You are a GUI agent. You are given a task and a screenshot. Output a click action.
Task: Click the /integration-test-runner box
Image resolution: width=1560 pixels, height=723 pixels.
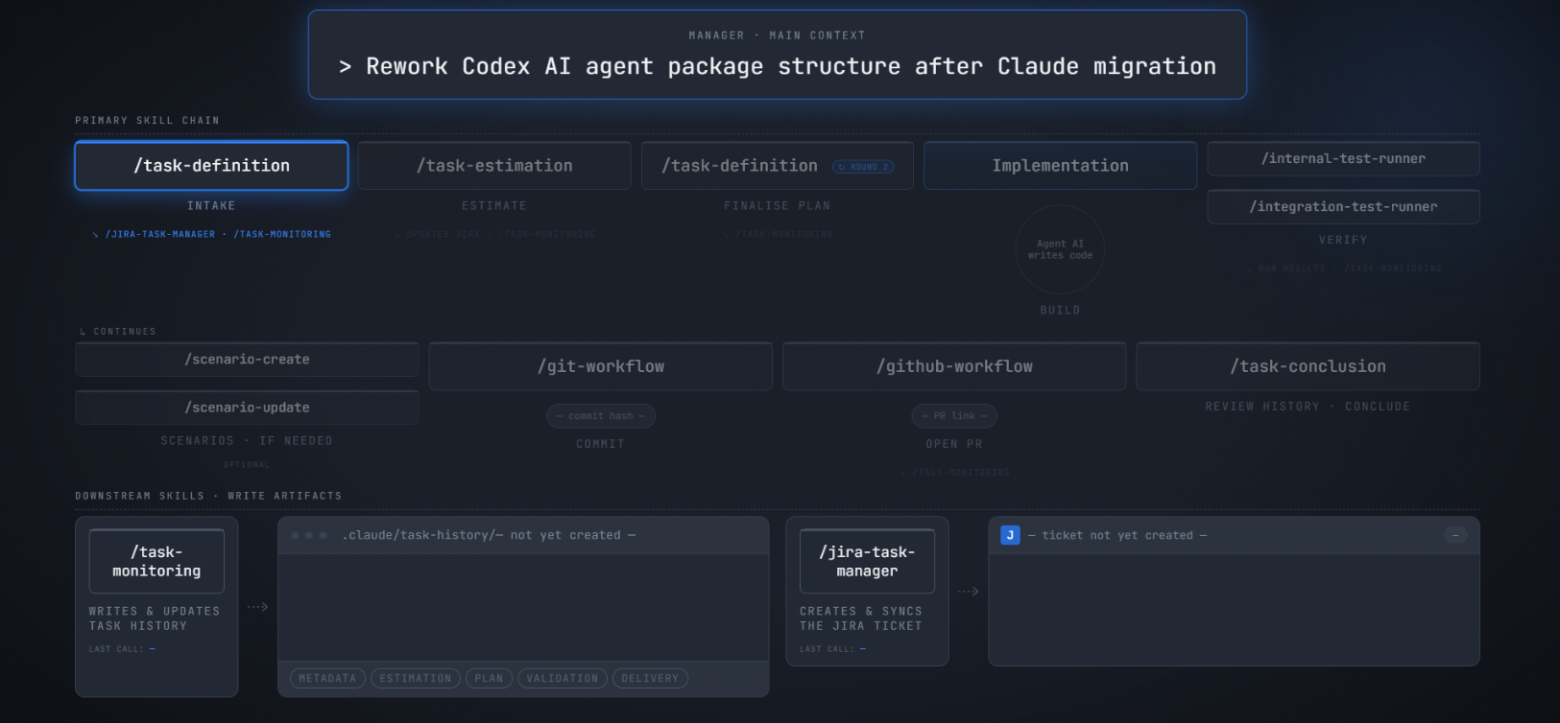[x=1343, y=207]
